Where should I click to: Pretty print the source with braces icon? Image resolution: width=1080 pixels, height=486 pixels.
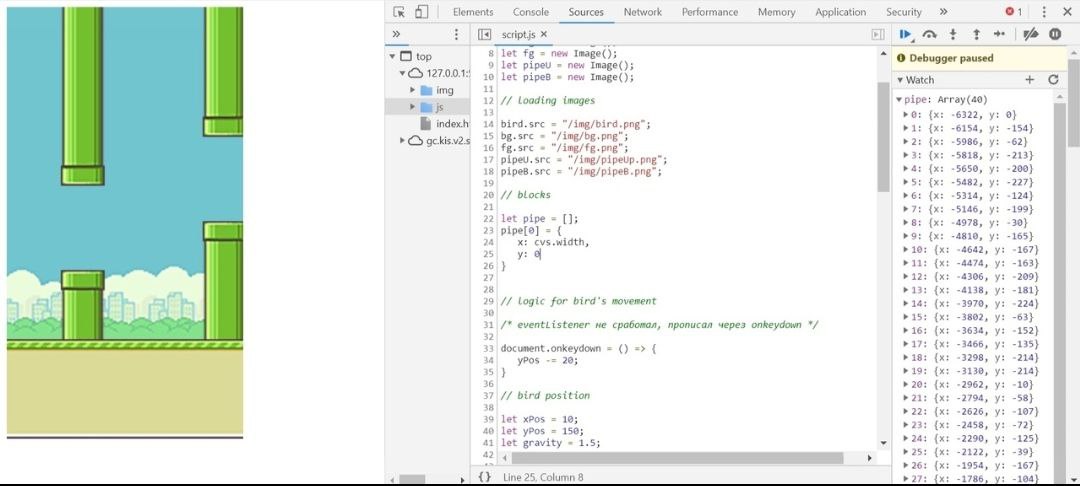pos(485,476)
